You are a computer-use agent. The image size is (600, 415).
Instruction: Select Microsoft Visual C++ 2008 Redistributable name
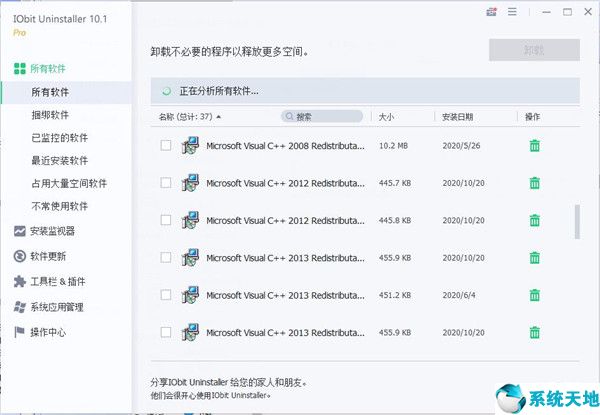(285, 146)
